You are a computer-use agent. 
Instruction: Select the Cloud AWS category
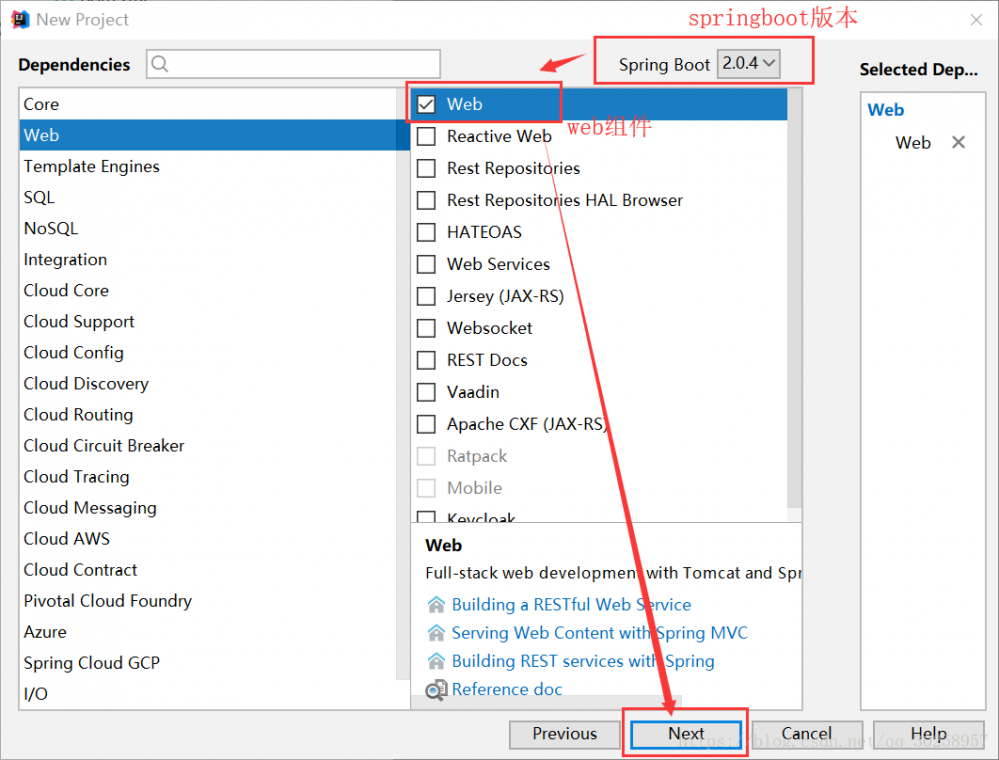(208, 539)
